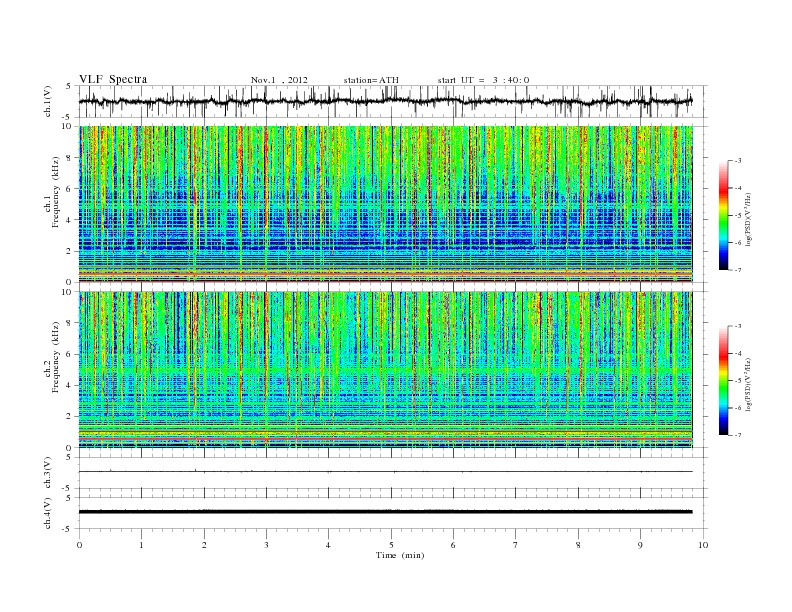The image size is (792, 612).
Task: Click the "4" frequency tick on the ch.2 axis
Action: 70,385
